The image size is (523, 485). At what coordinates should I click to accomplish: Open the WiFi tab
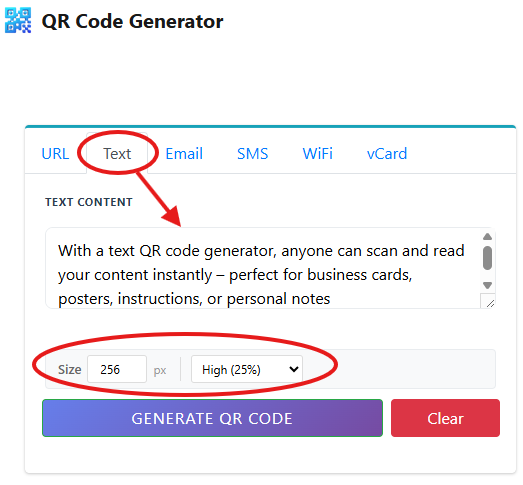pos(318,154)
